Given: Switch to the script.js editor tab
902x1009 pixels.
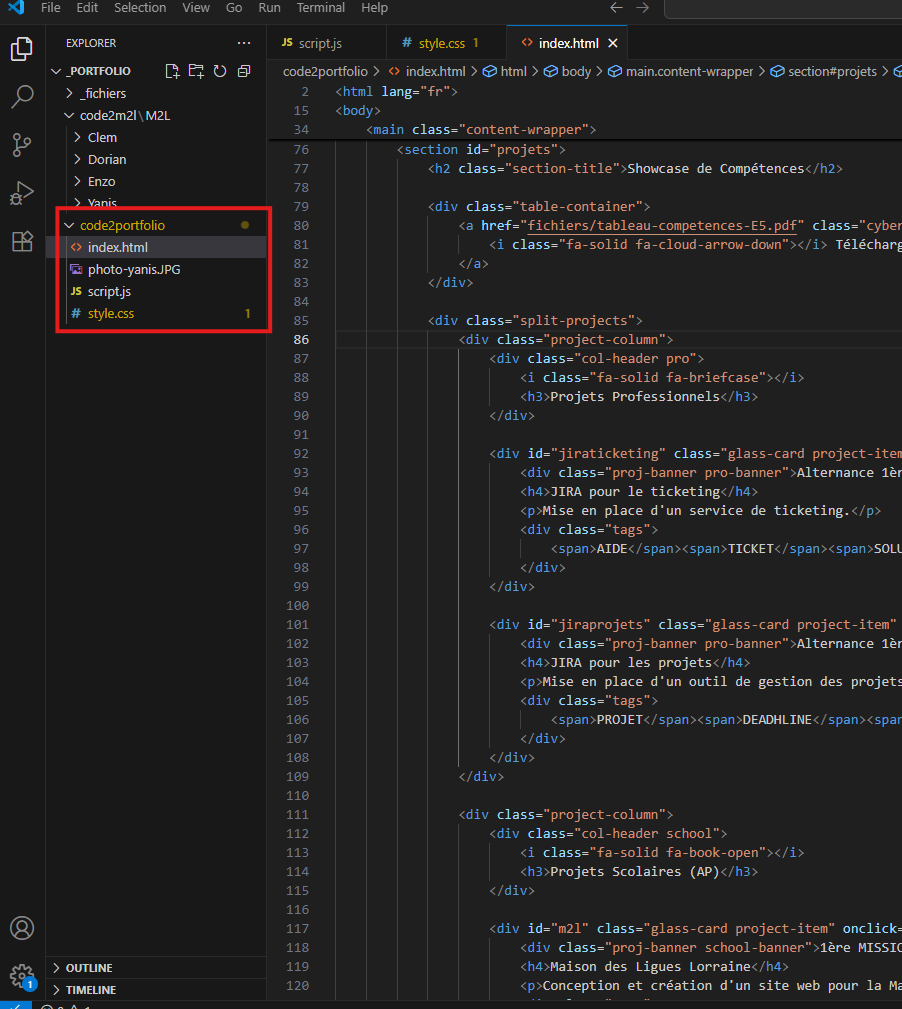Looking at the screenshot, I should tap(326, 43).
